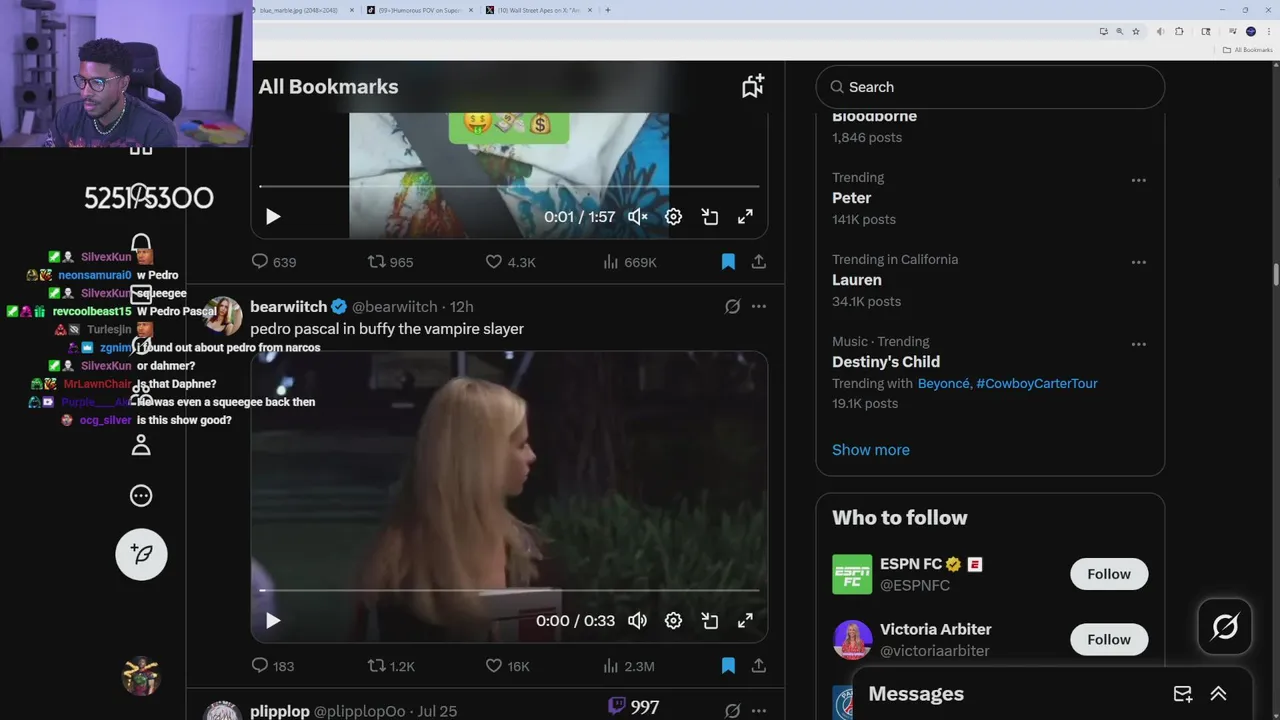The width and height of the screenshot is (1280, 720).
Task: Open bearwiitch profile avatar
Action: pyautogui.click(x=223, y=315)
